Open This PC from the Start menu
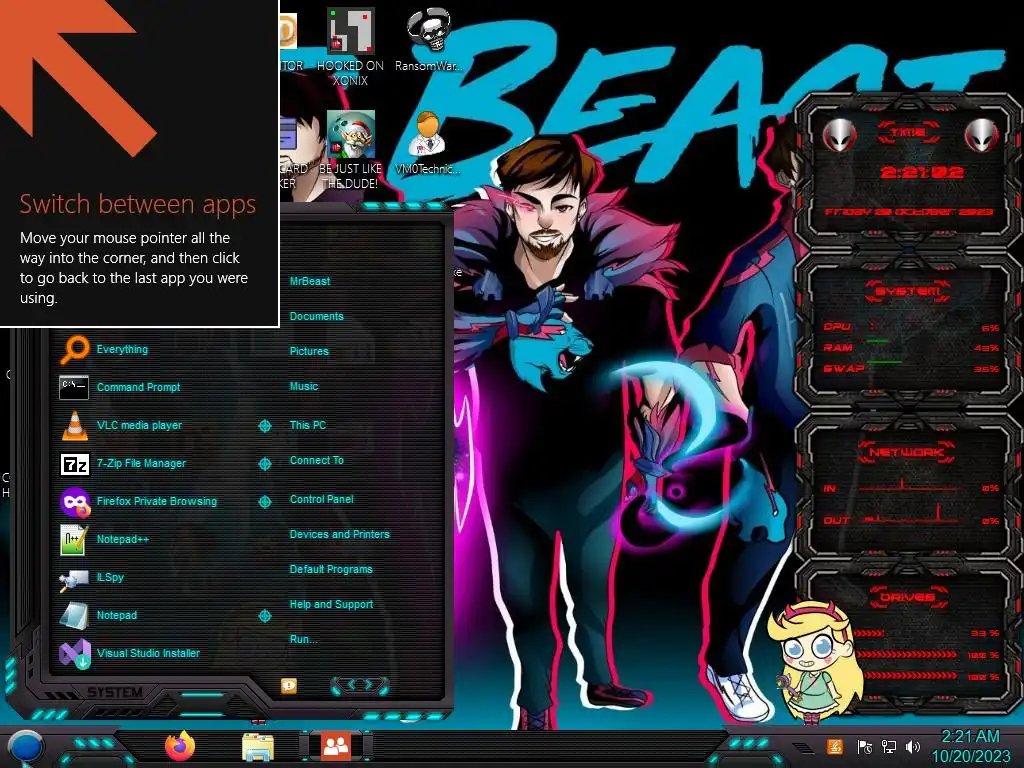 click(x=308, y=425)
